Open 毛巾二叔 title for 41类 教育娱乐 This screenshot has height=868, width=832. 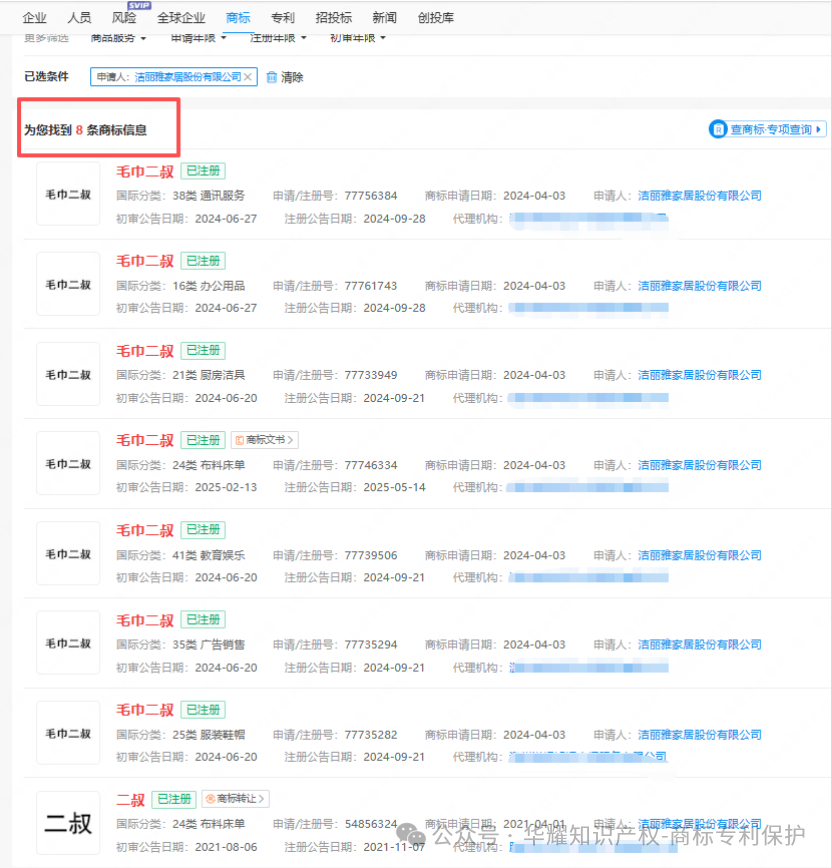point(145,530)
